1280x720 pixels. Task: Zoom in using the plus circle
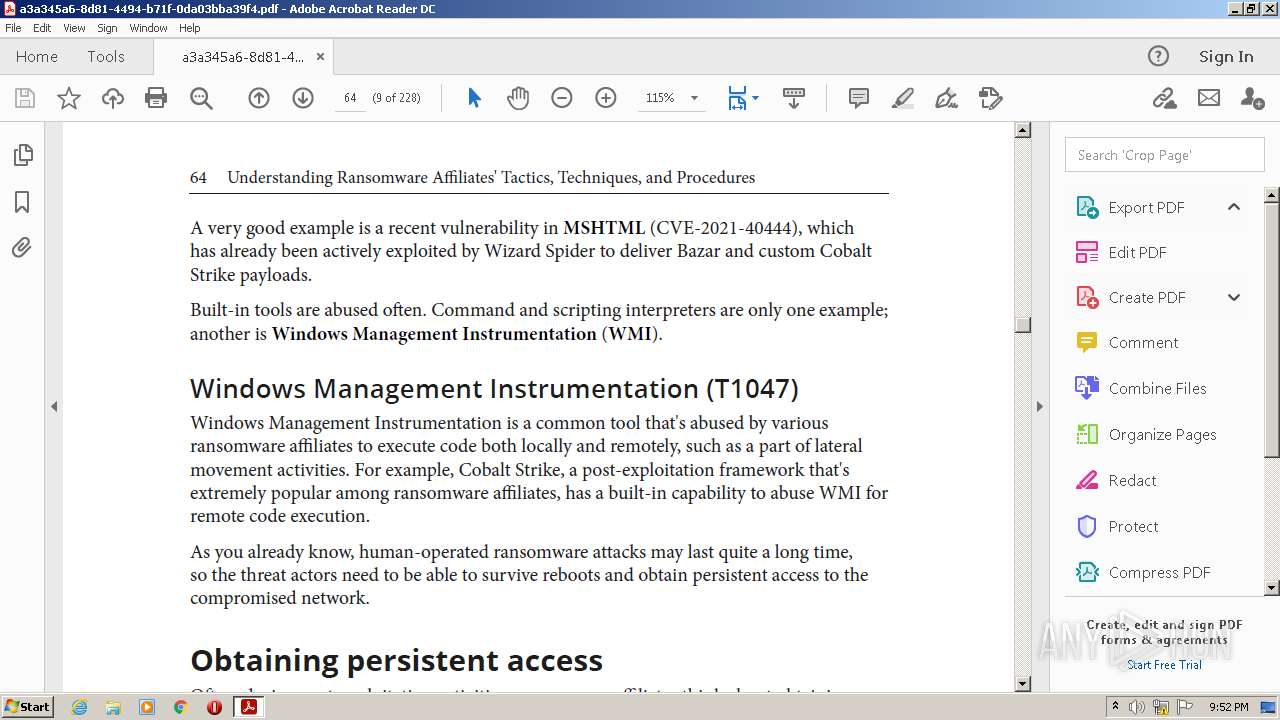[606, 98]
